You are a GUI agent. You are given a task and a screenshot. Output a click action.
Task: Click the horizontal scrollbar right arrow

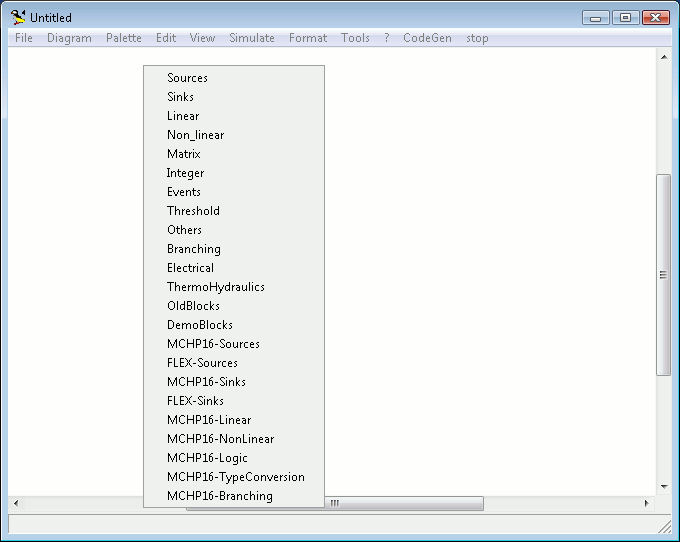(647, 503)
